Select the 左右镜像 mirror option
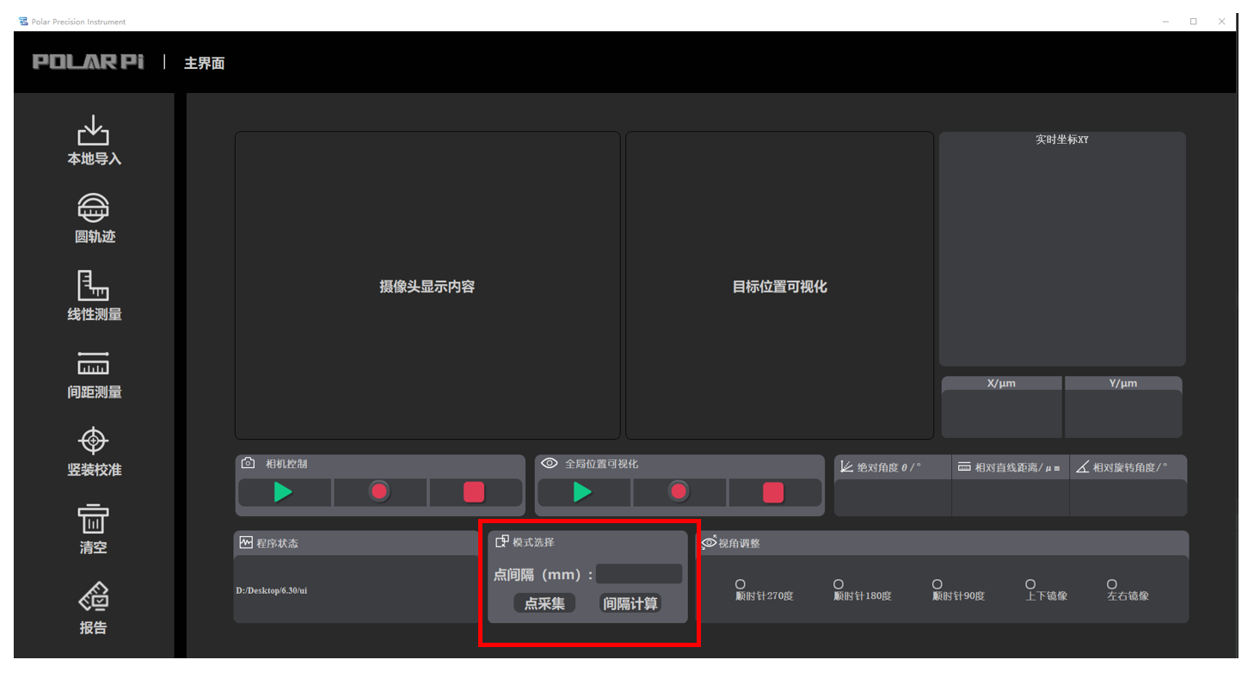1260x678 pixels. coord(1111,584)
